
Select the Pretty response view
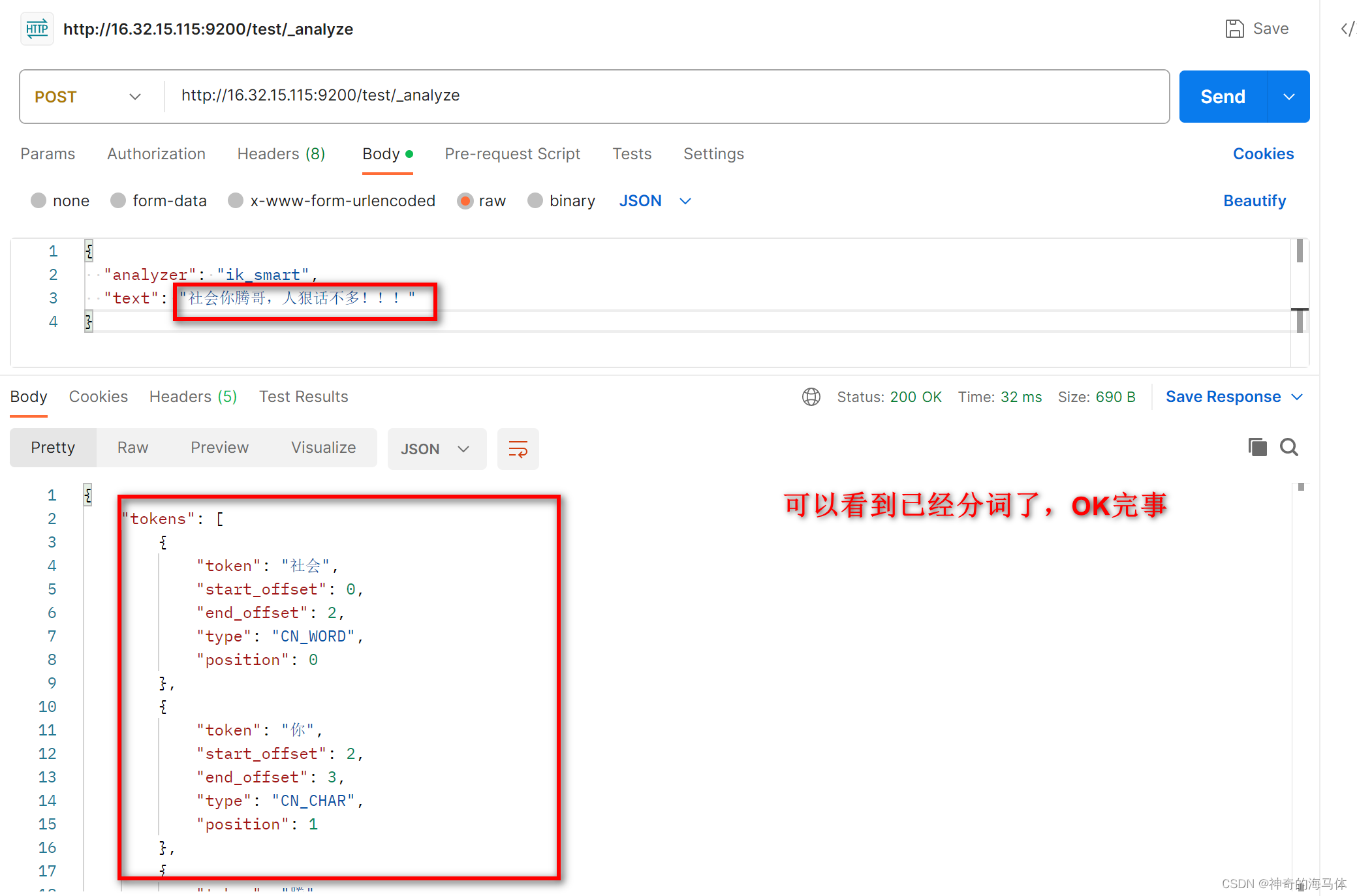pyautogui.click(x=53, y=448)
